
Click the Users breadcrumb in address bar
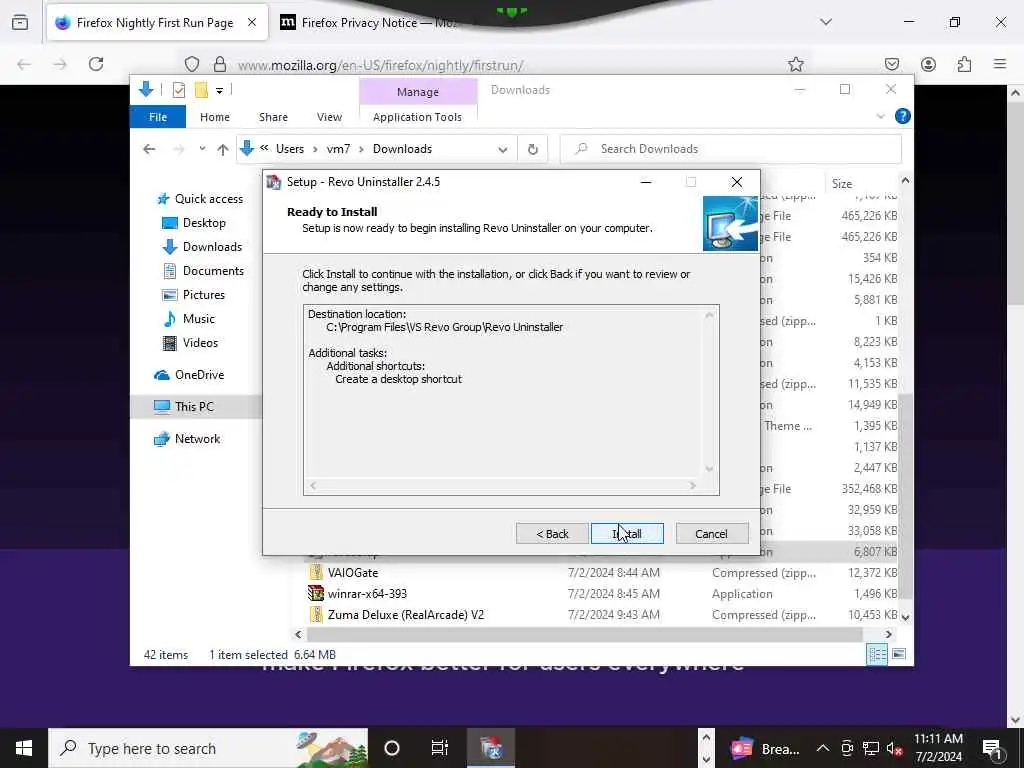coord(290,149)
